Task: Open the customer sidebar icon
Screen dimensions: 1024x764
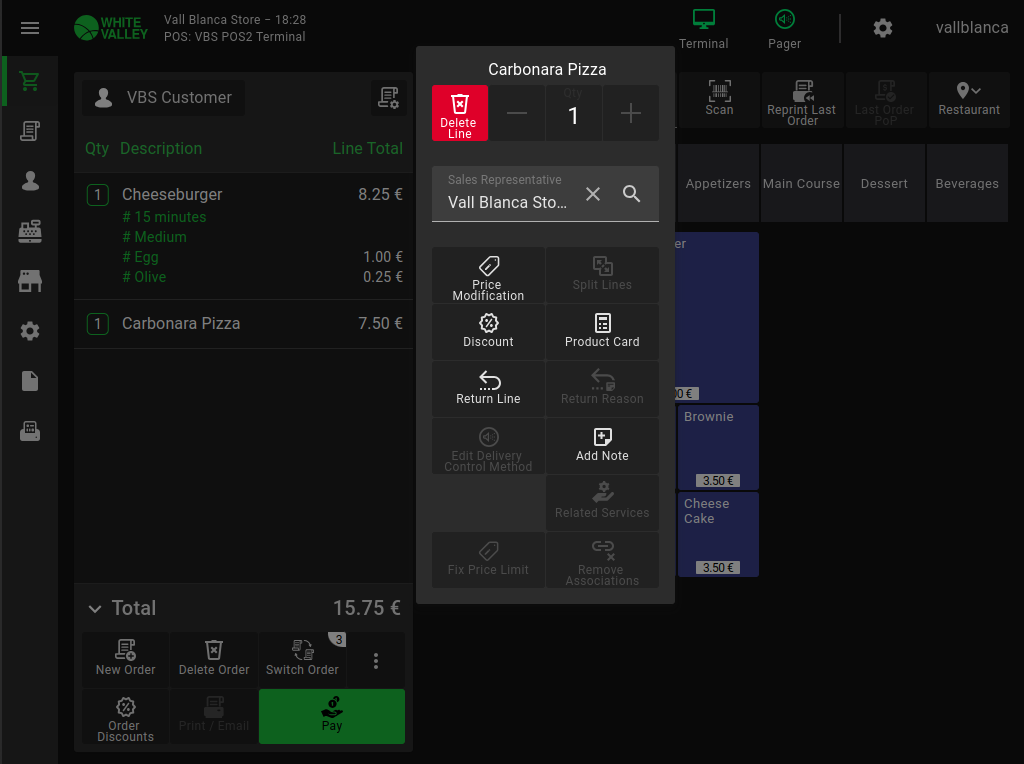Action: click(29, 181)
